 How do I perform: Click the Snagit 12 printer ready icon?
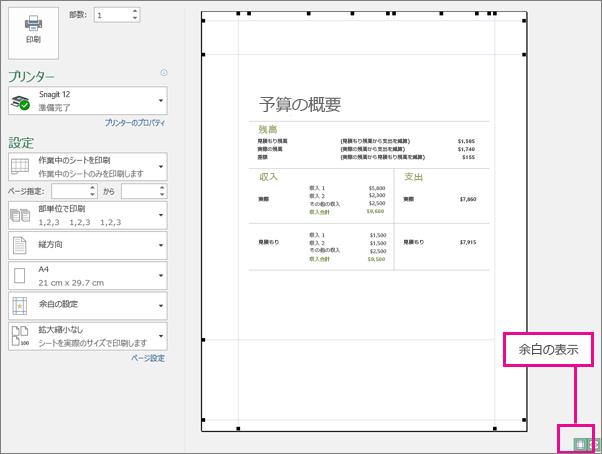tap(20, 102)
